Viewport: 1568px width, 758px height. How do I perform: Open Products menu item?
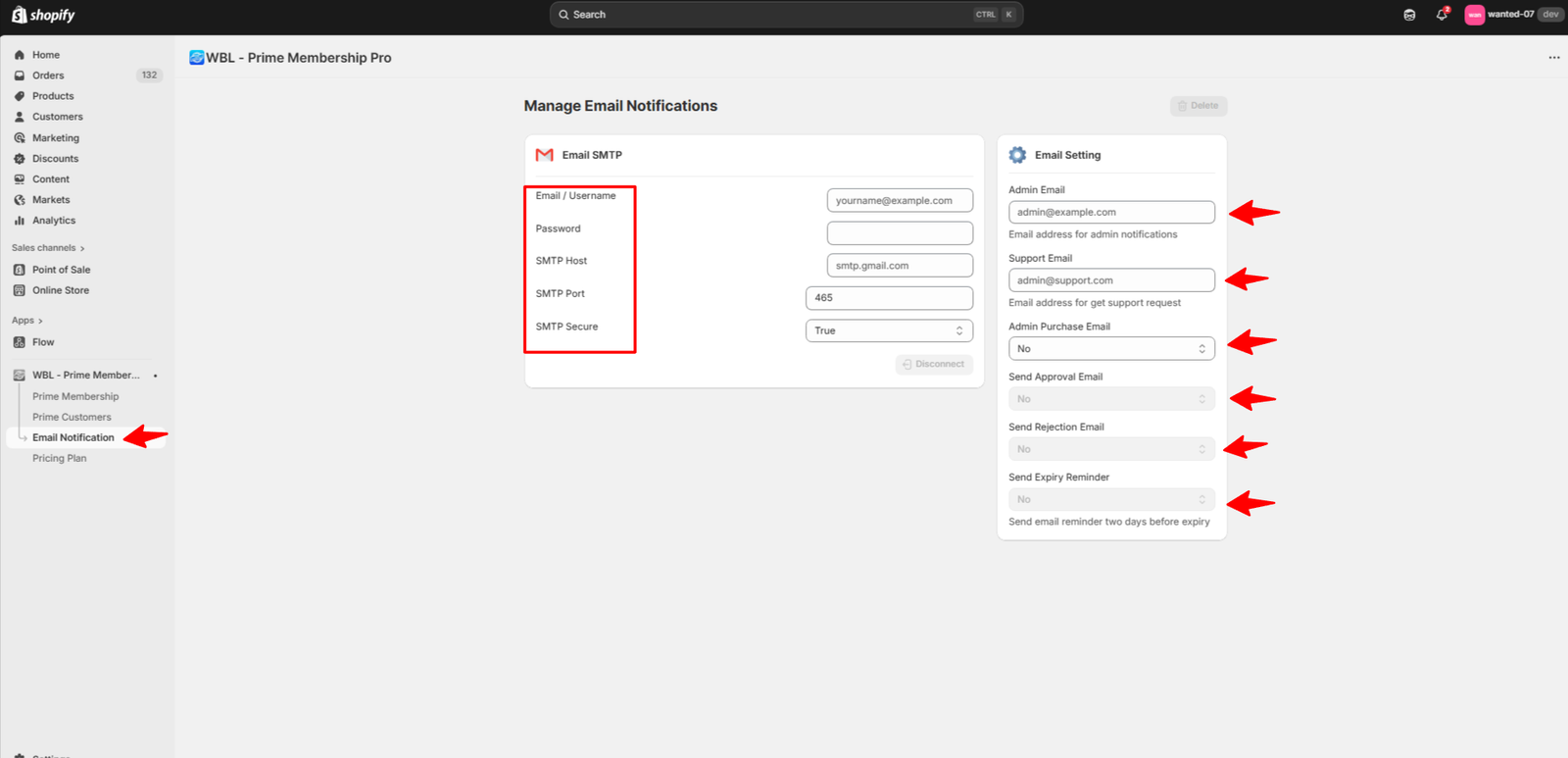[53, 96]
